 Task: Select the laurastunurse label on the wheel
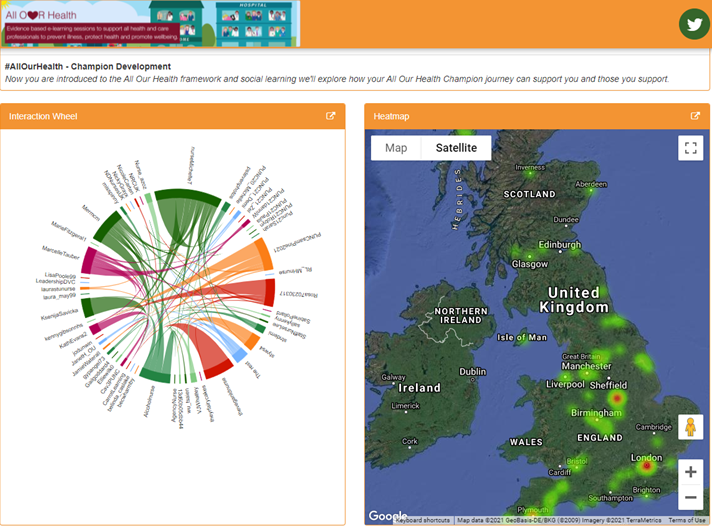pos(58,289)
